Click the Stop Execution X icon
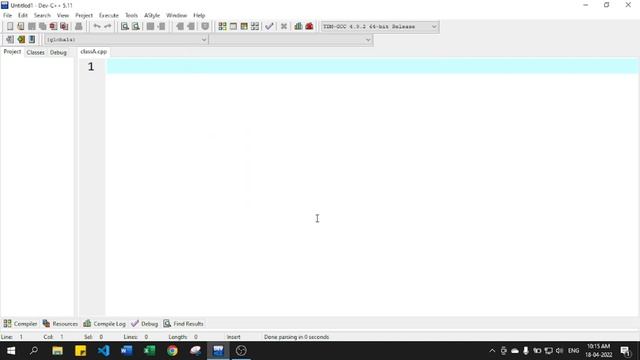This screenshot has width=640, height=360. [284, 27]
